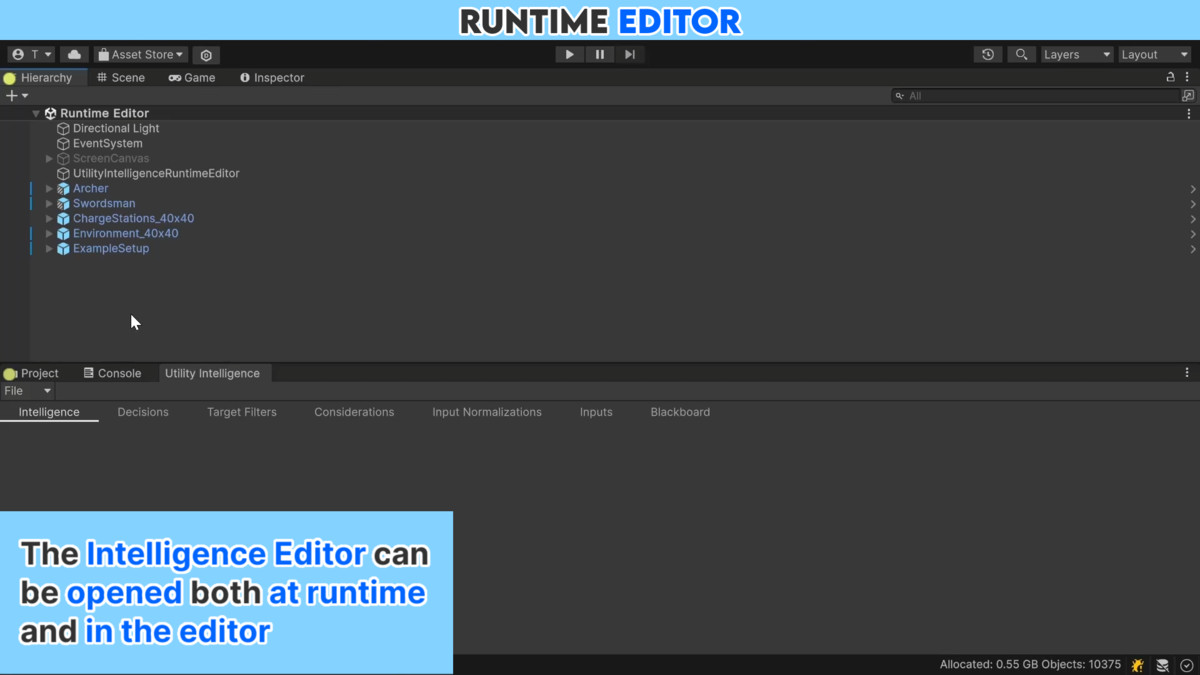Image resolution: width=1200 pixels, height=675 pixels.
Task: Open the account dropdown in toolbar
Action: pos(30,55)
